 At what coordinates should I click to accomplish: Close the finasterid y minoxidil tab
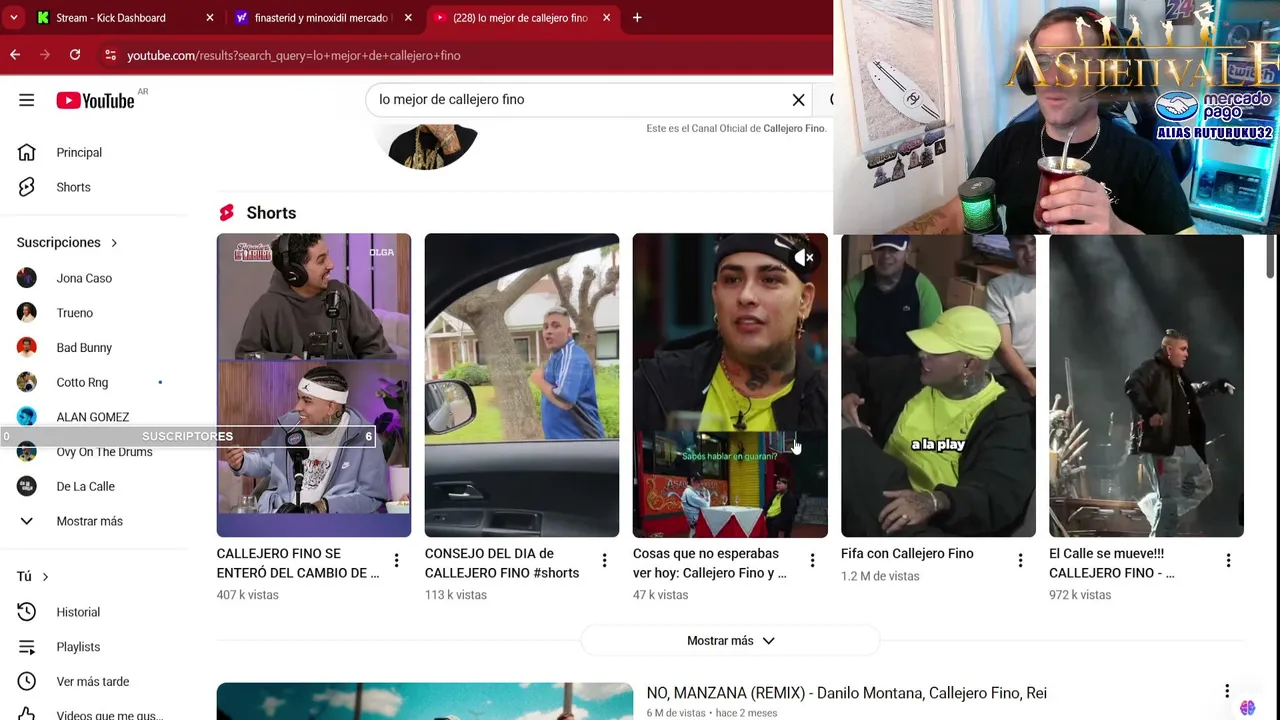point(408,18)
